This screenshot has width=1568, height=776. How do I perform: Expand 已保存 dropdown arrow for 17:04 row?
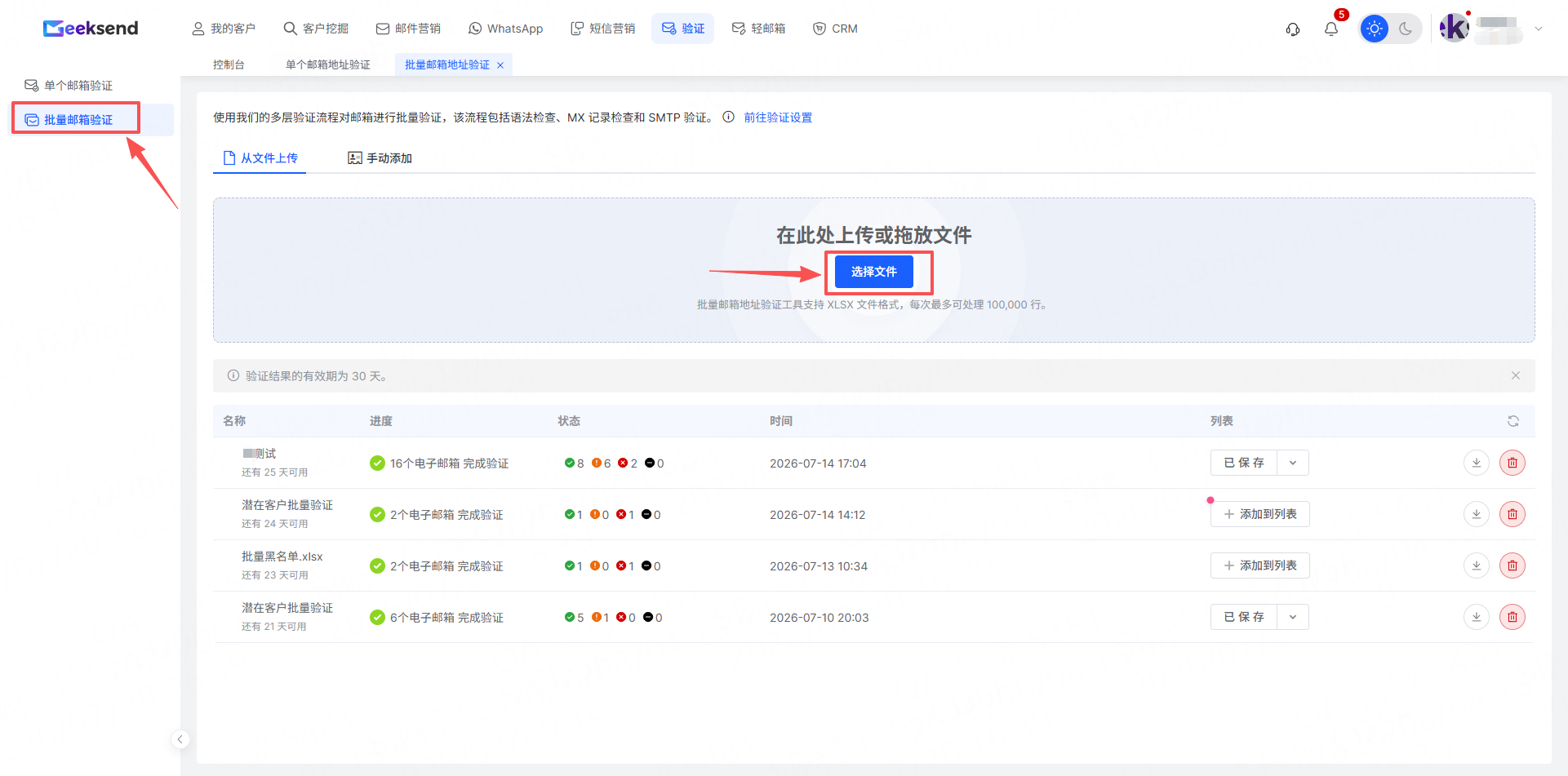pyautogui.click(x=1293, y=463)
